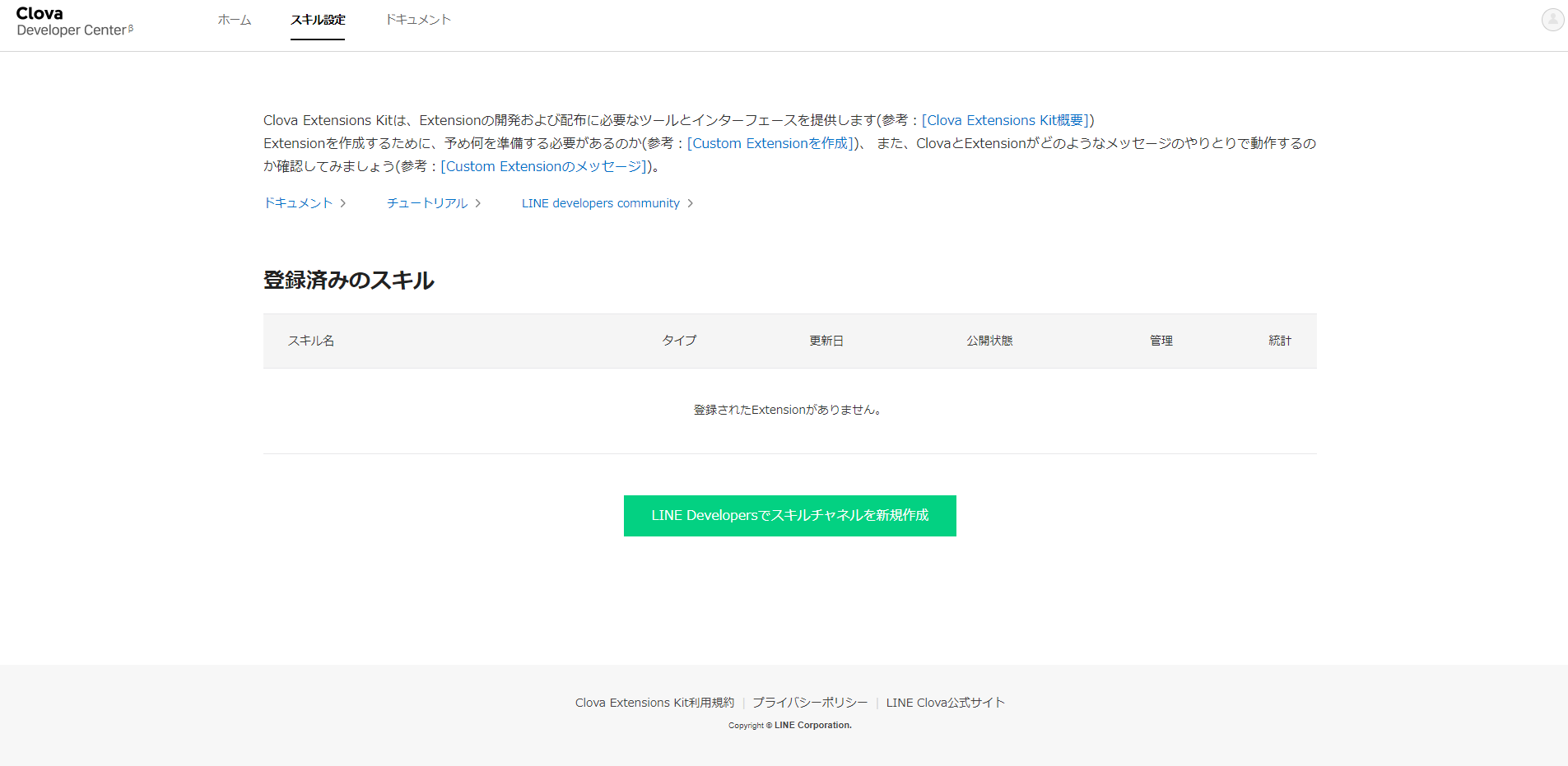
Task: Open the ホーム tab in the header
Action: [x=235, y=20]
